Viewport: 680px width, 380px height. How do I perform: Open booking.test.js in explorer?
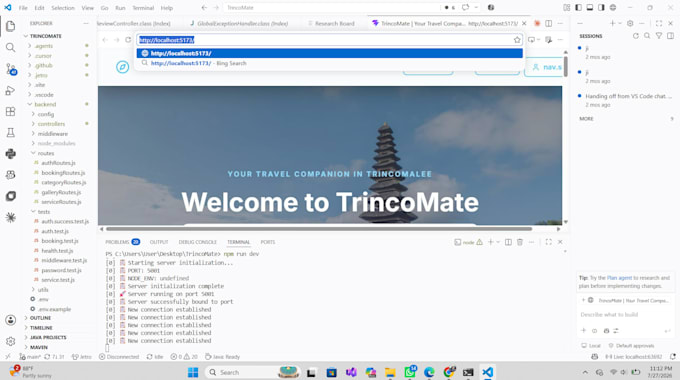point(60,241)
